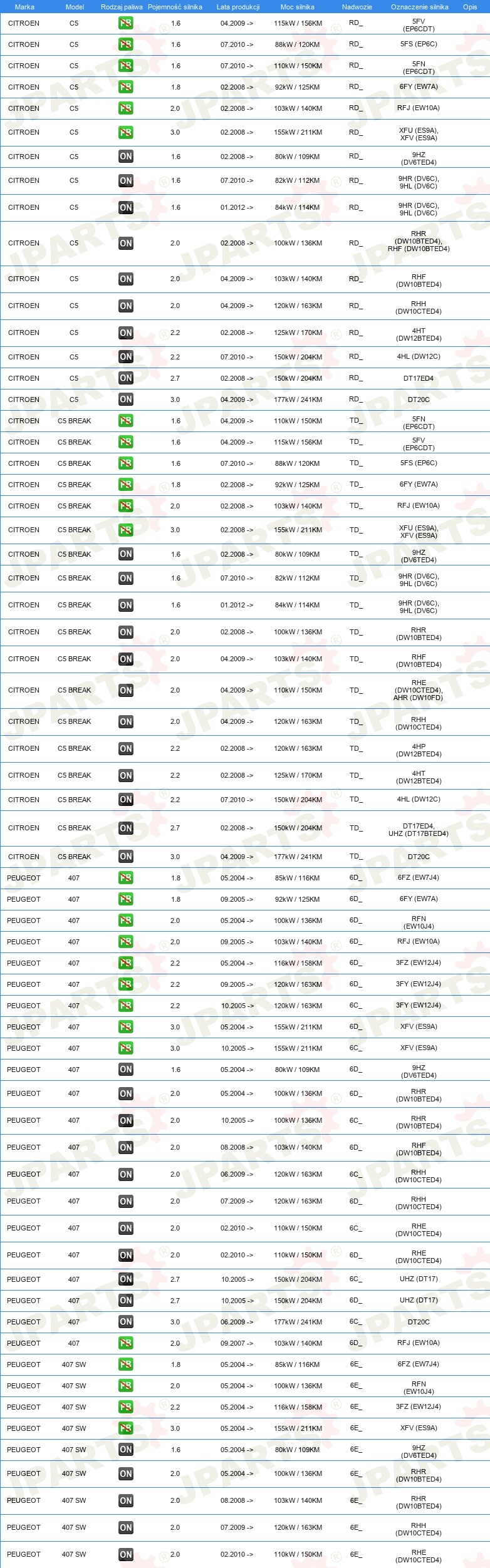Viewport: 490px width, 1568px height.
Task: Click PB petrol icon in C5 RD_ 115kW/156KM row
Action: [x=126, y=23]
